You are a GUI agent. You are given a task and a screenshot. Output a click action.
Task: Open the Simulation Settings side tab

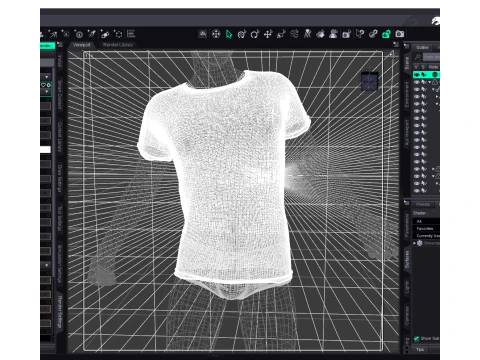[x=60, y=264]
